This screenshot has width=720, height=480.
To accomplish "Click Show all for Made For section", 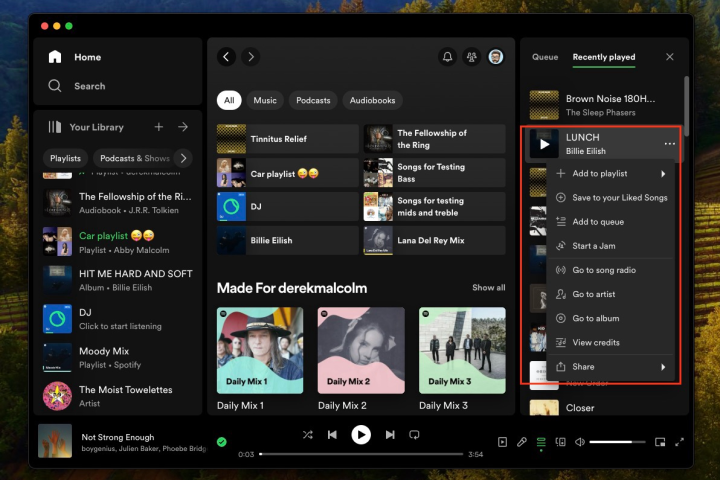I will (489, 288).
